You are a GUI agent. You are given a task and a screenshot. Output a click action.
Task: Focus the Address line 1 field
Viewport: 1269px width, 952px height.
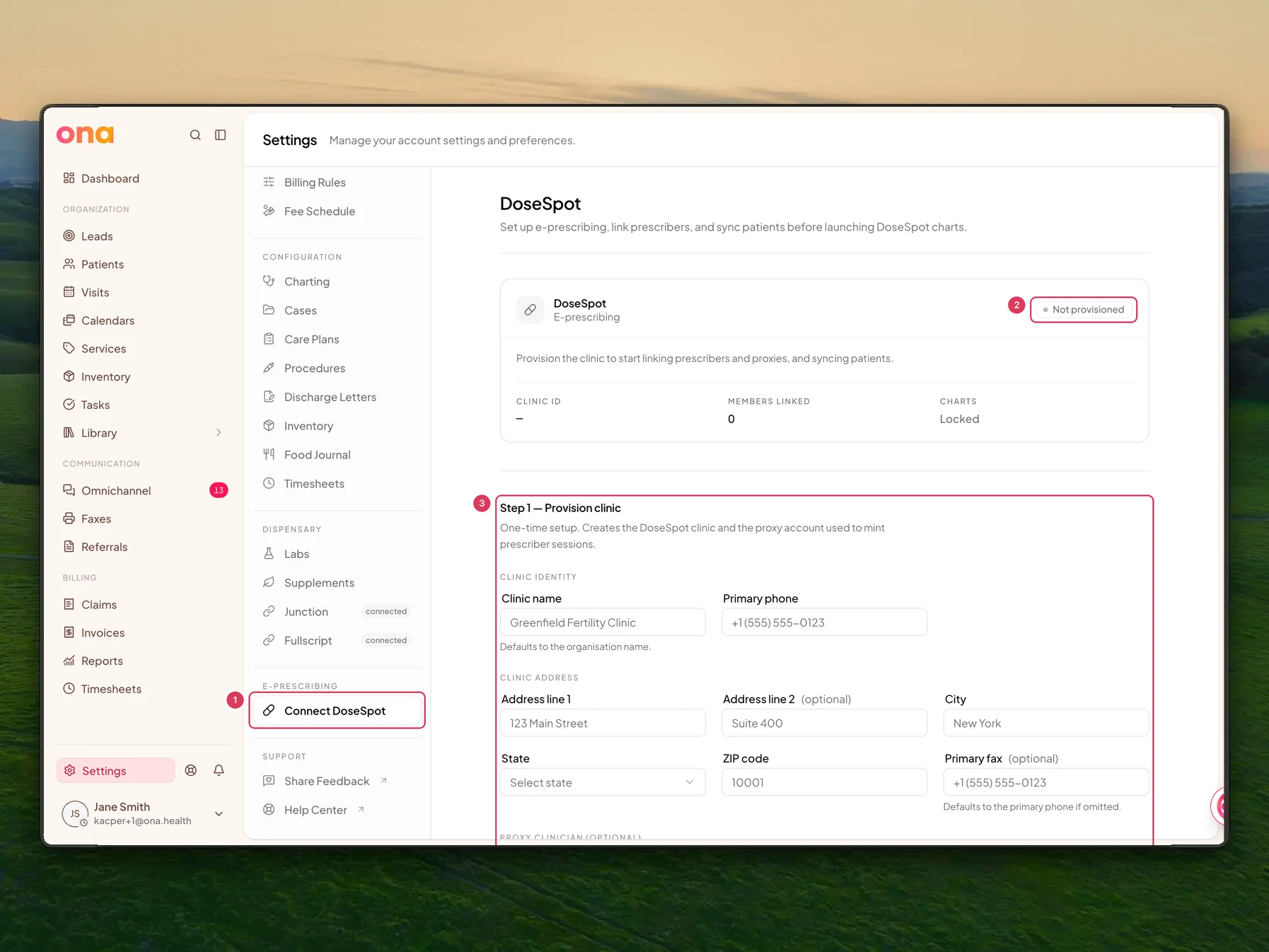coord(603,723)
